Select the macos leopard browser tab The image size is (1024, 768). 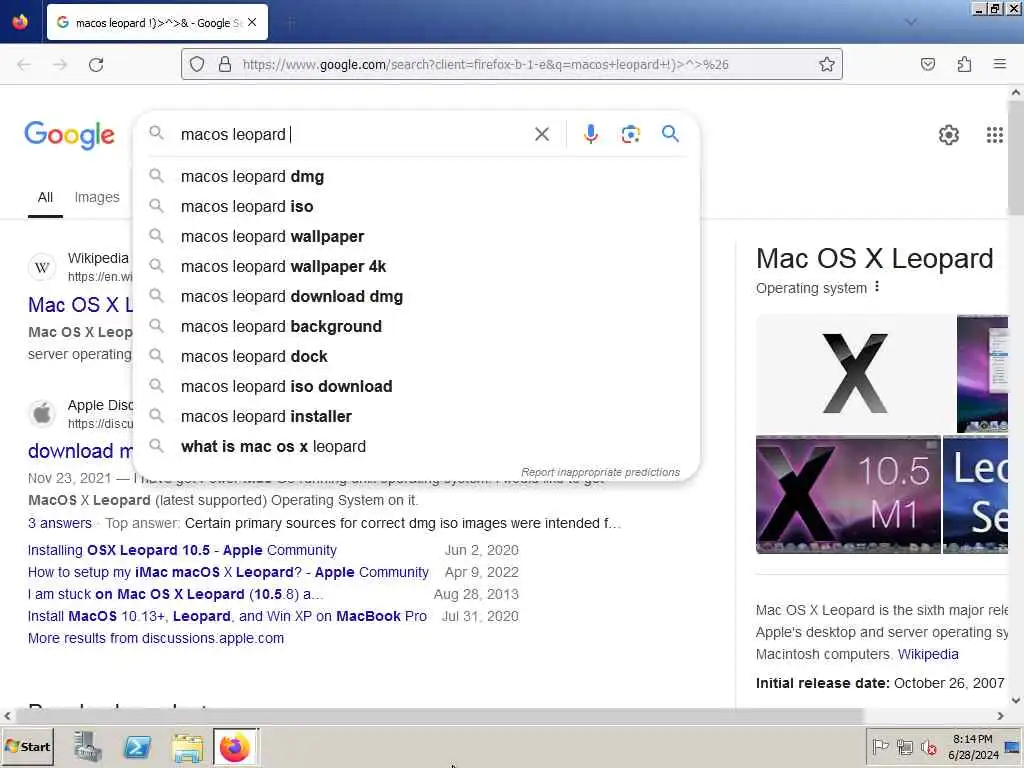(157, 23)
